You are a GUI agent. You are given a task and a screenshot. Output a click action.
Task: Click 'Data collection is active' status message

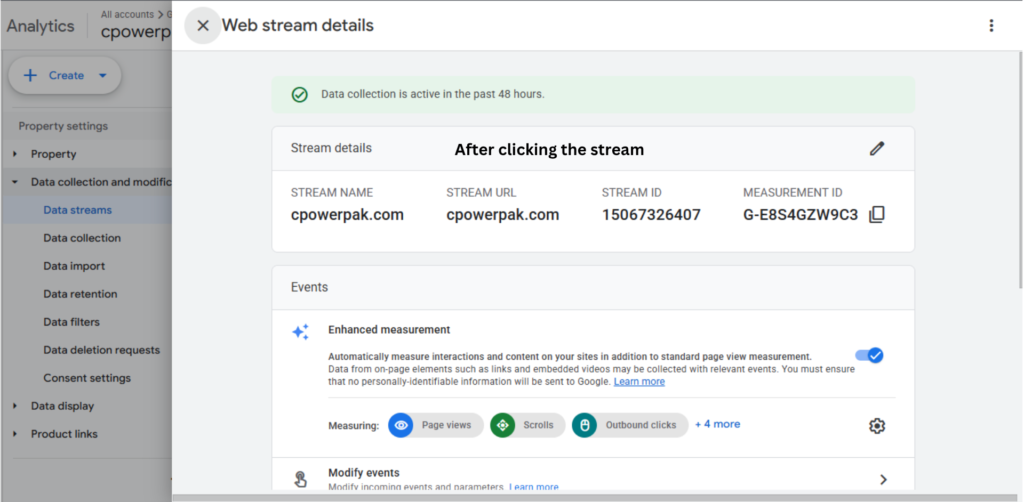coord(432,95)
